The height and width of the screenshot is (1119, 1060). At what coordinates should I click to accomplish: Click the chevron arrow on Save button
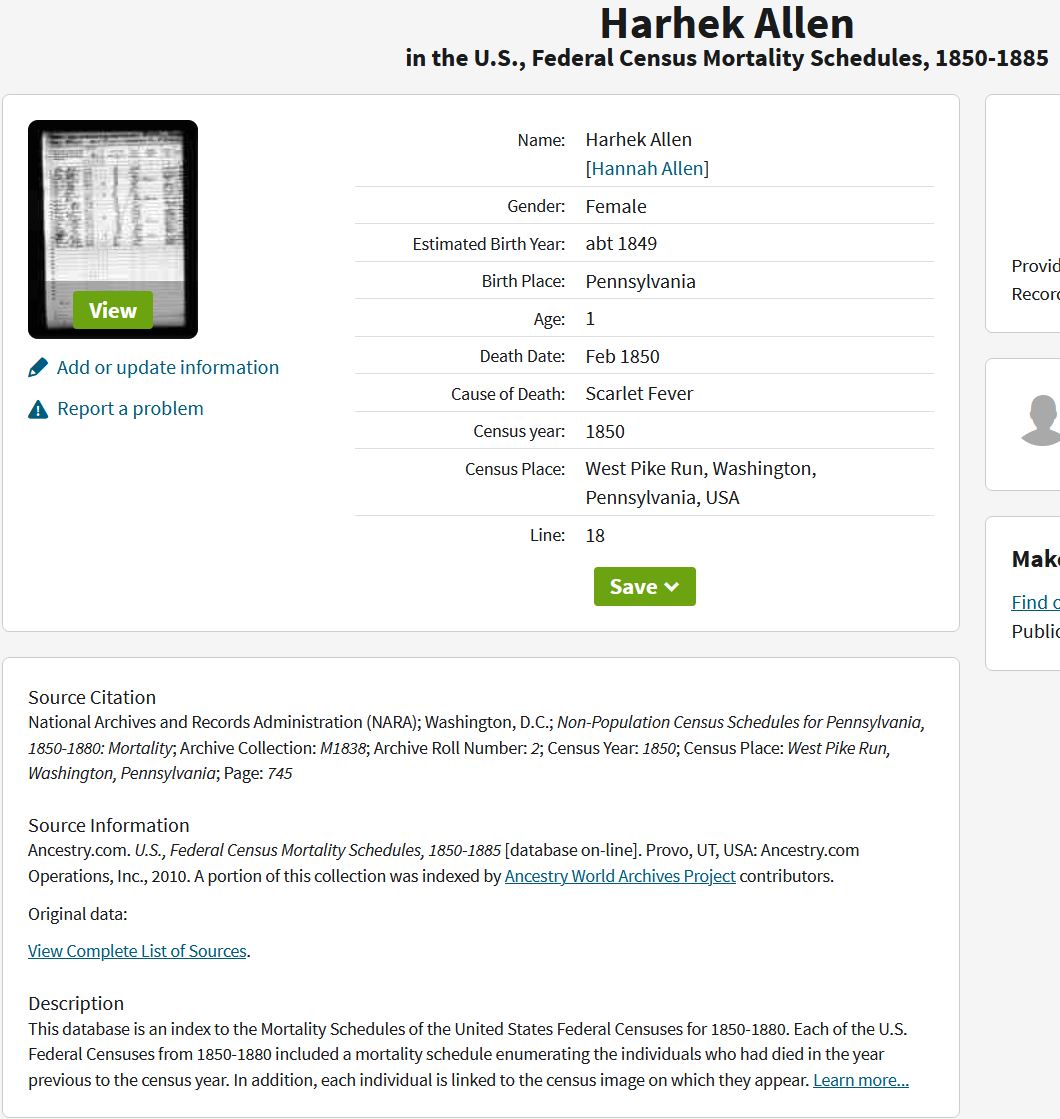[672, 587]
